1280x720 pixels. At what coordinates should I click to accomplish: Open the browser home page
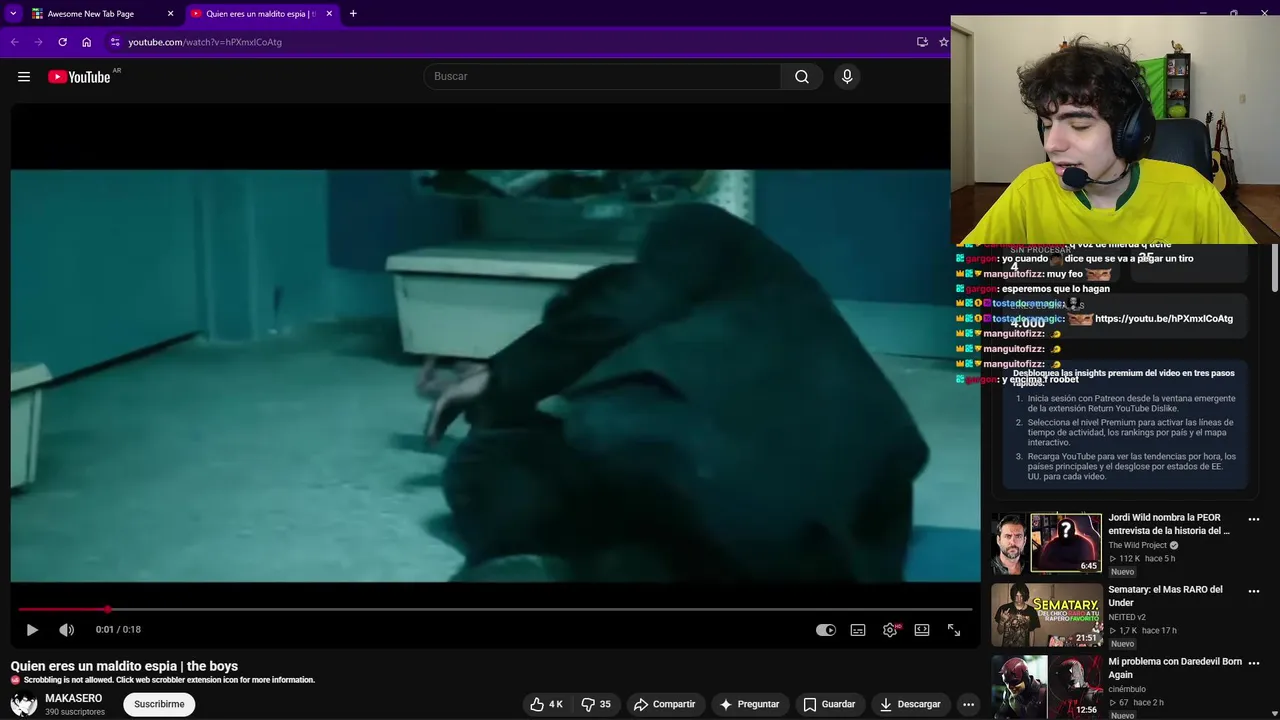86,42
